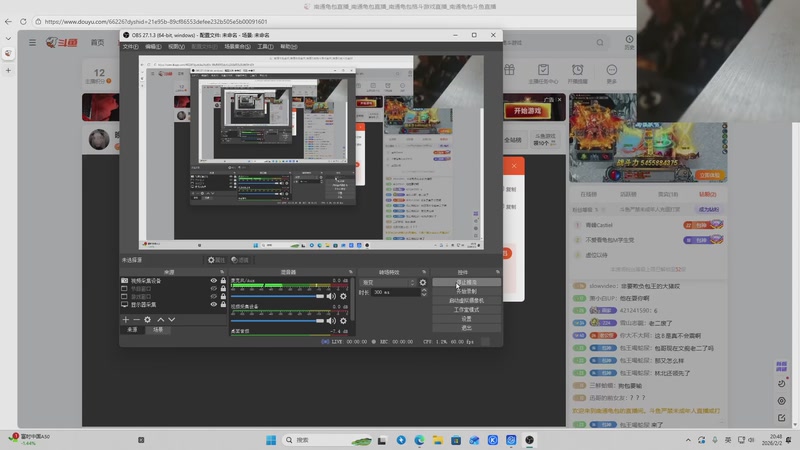800x450 pixels.
Task: Select the 在线榜 ranking tab
Action: click(x=588, y=194)
